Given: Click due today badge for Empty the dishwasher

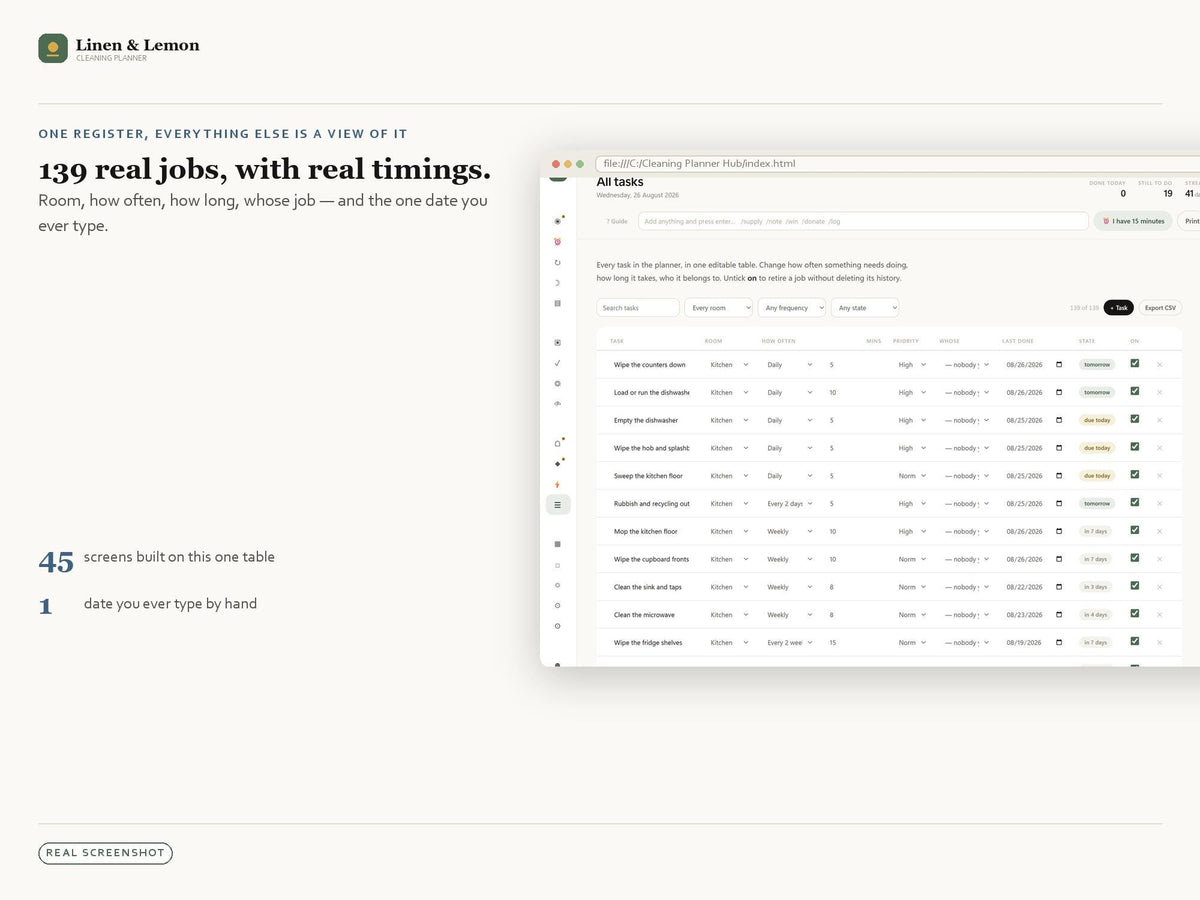Looking at the screenshot, I should coord(1097,420).
